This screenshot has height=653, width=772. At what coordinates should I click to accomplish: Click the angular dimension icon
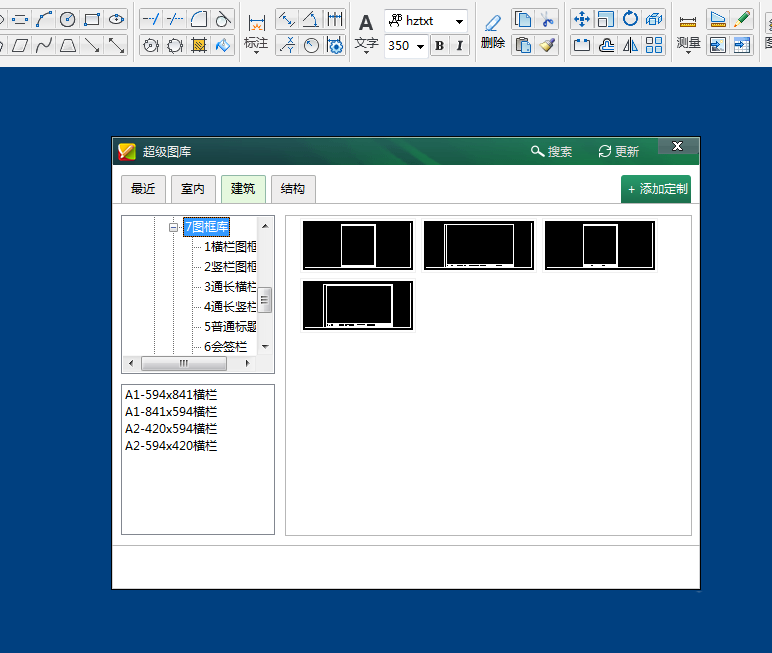[x=311, y=20]
